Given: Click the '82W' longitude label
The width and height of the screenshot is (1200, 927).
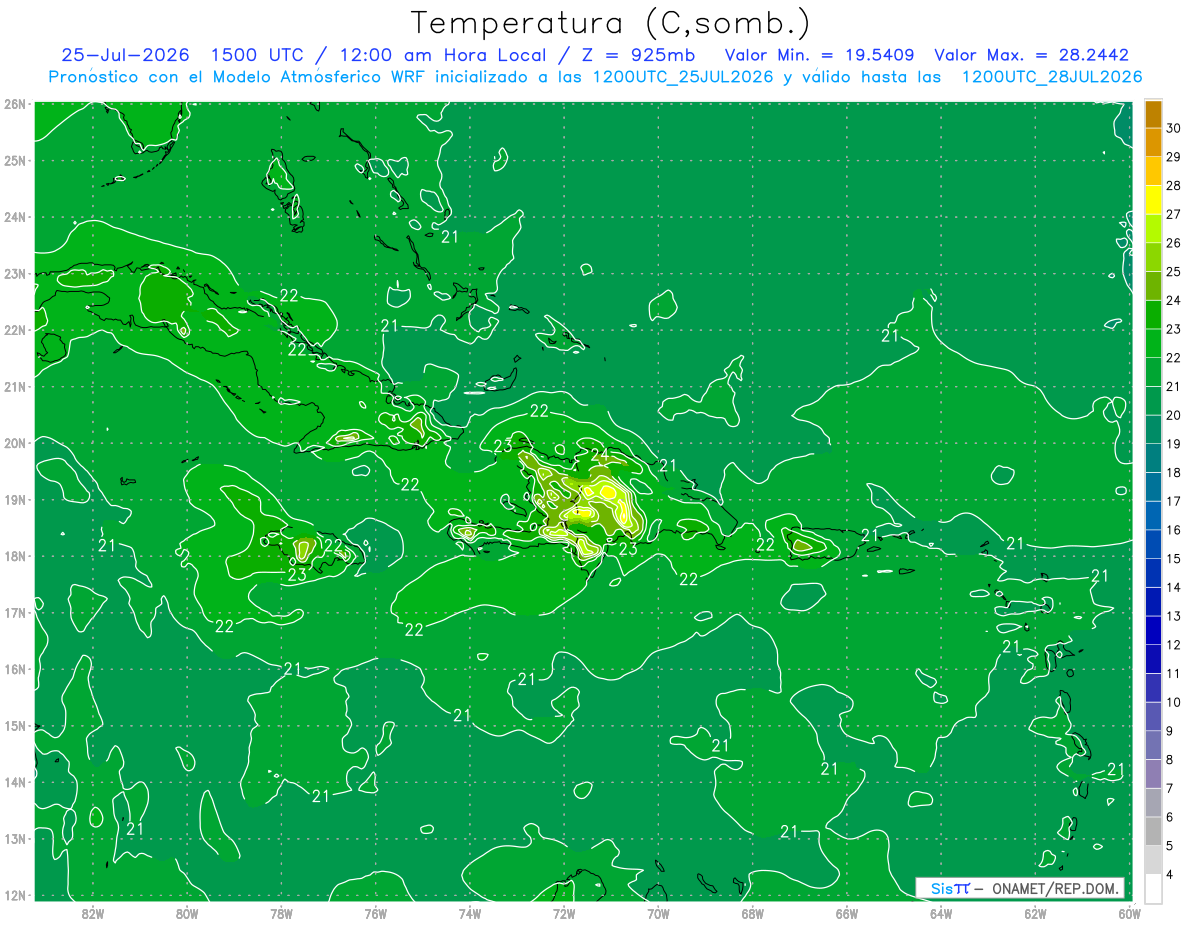Looking at the screenshot, I should (92, 913).
